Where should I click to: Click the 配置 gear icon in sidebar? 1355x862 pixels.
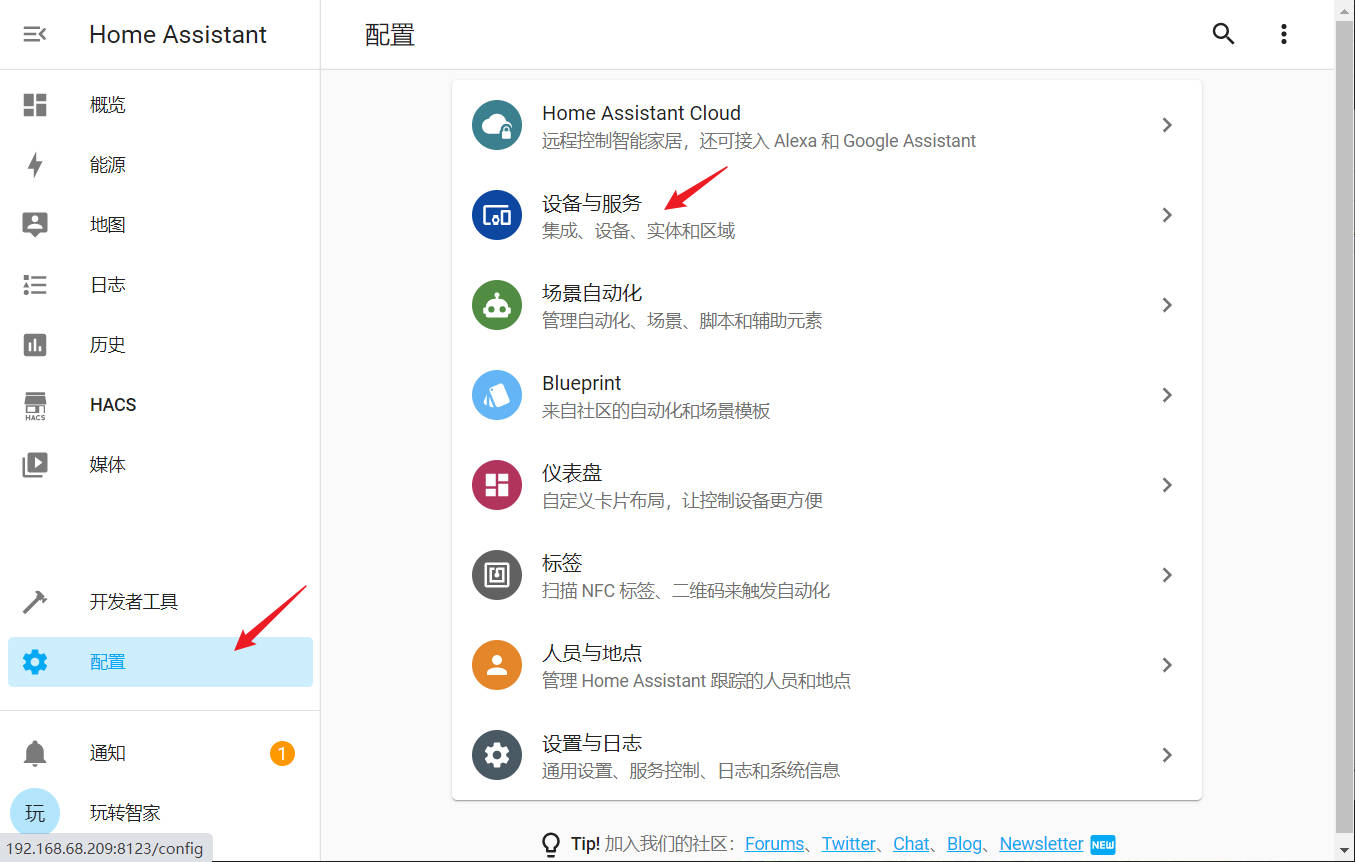pos(35,662)
